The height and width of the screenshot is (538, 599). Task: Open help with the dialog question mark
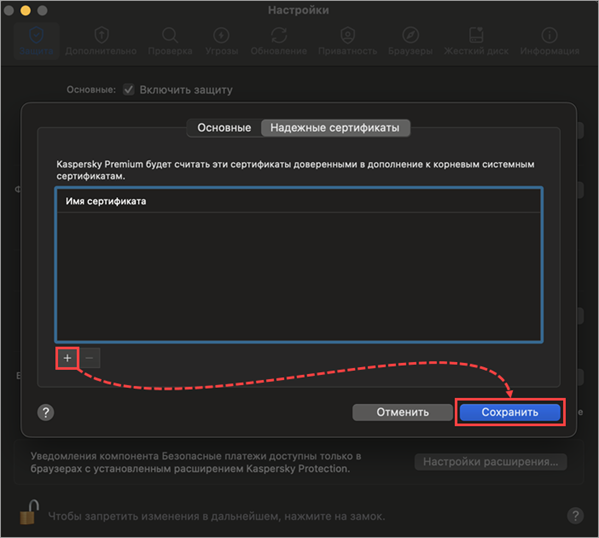tap(46, 412)
